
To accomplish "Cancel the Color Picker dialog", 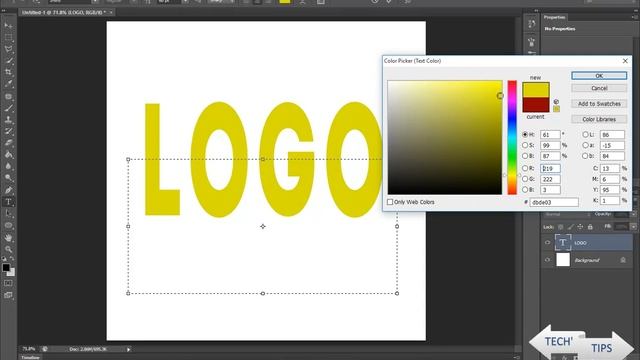I will pos(599,88).
